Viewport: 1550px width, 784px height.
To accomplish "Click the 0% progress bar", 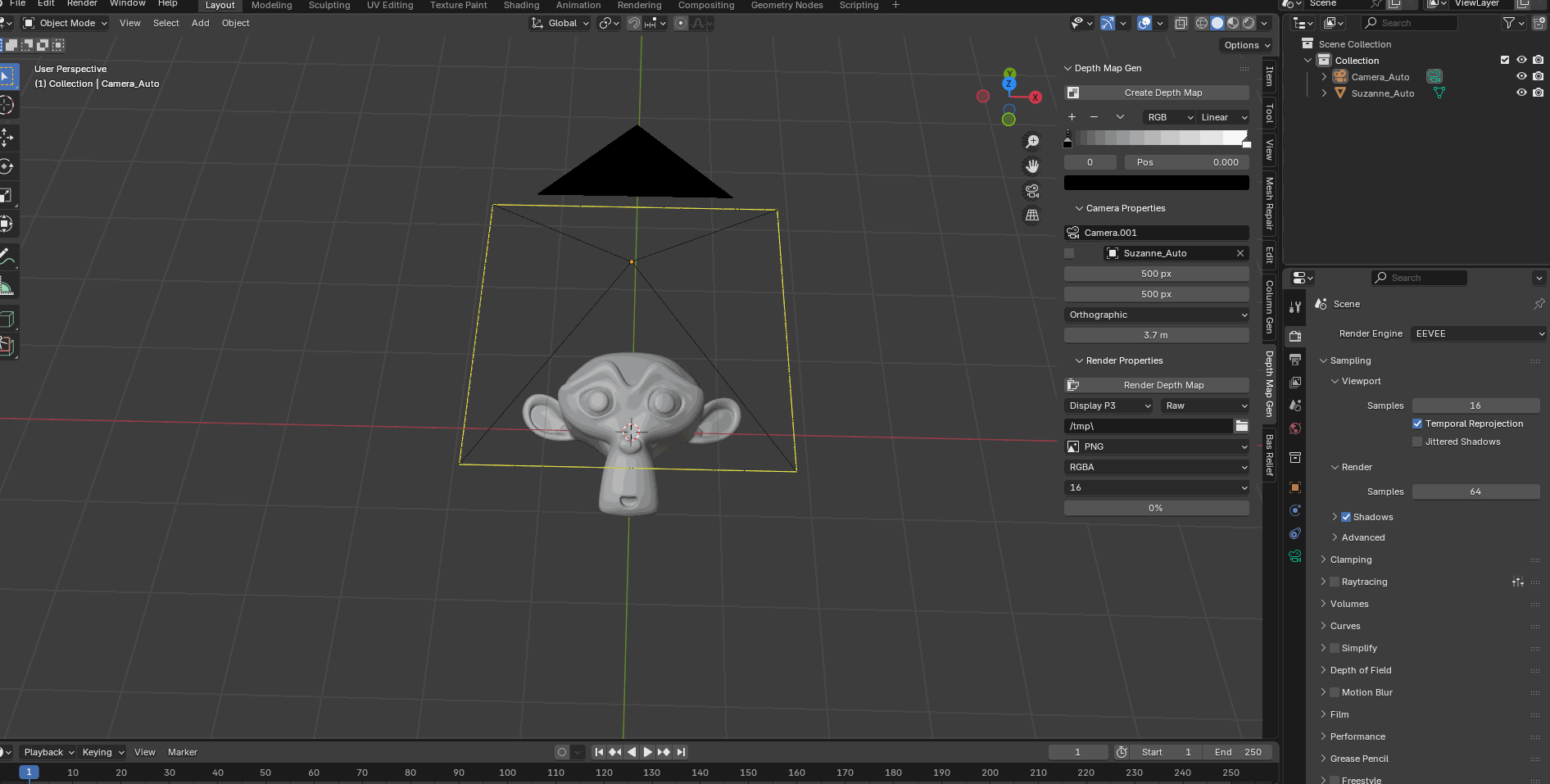I will tap(1157, 508).
